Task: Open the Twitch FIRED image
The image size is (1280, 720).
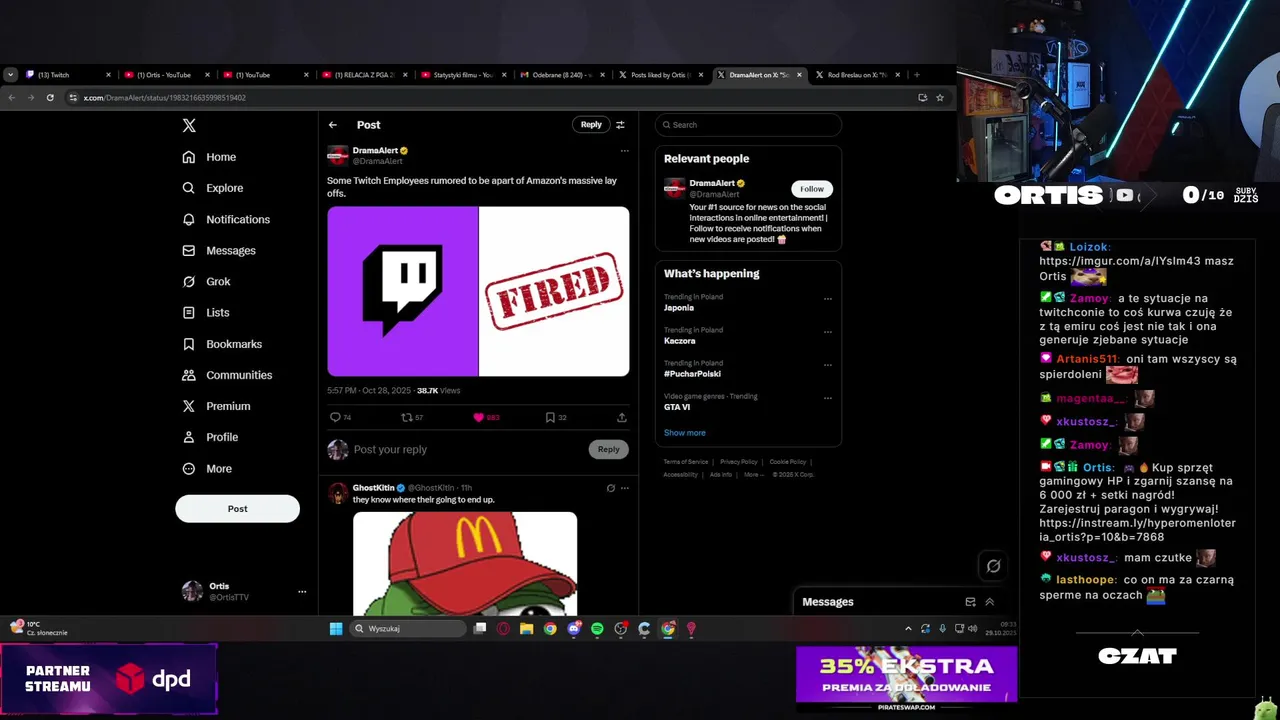Action: [478, 291]
